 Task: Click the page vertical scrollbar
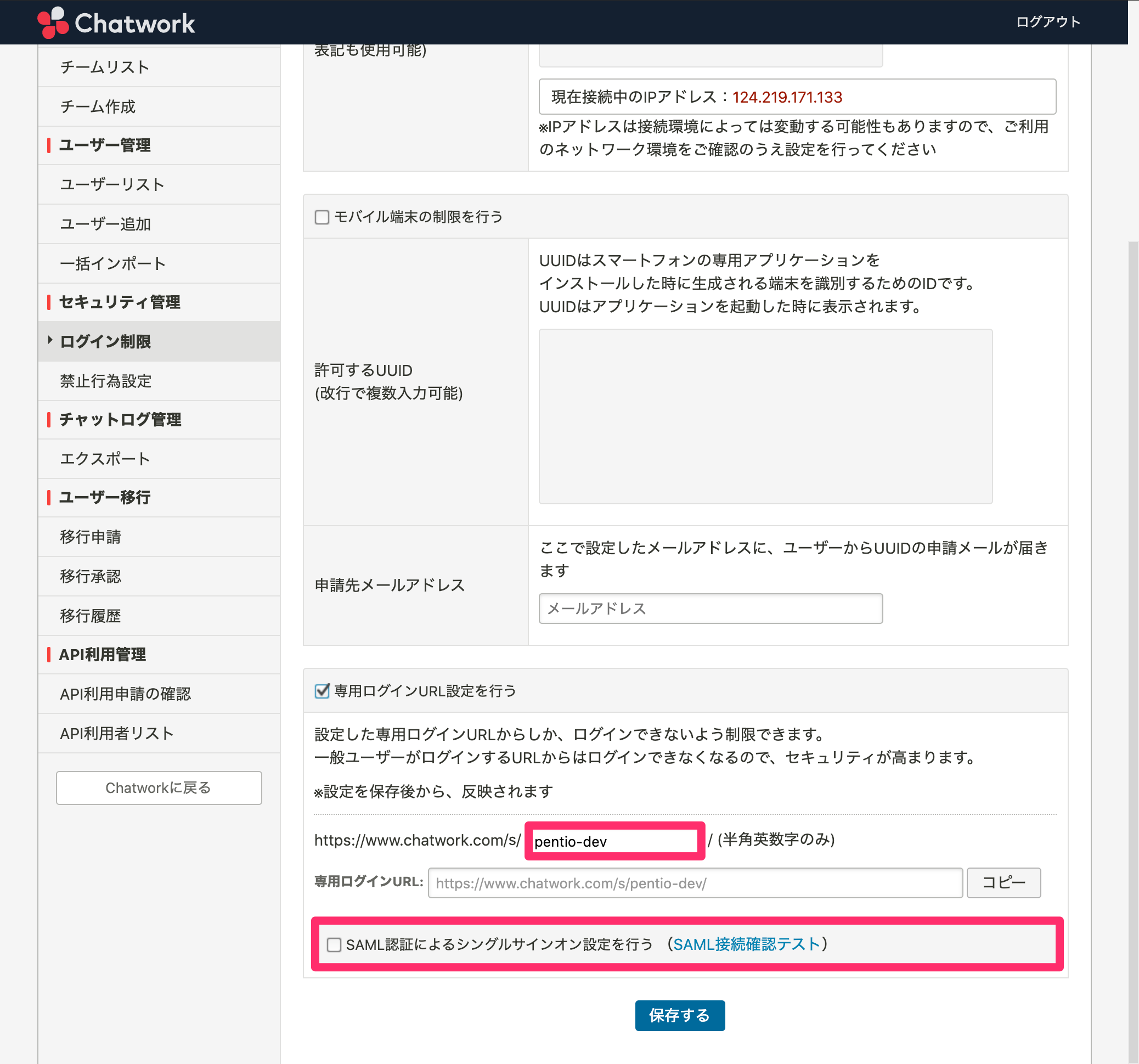coord(1133,652)
